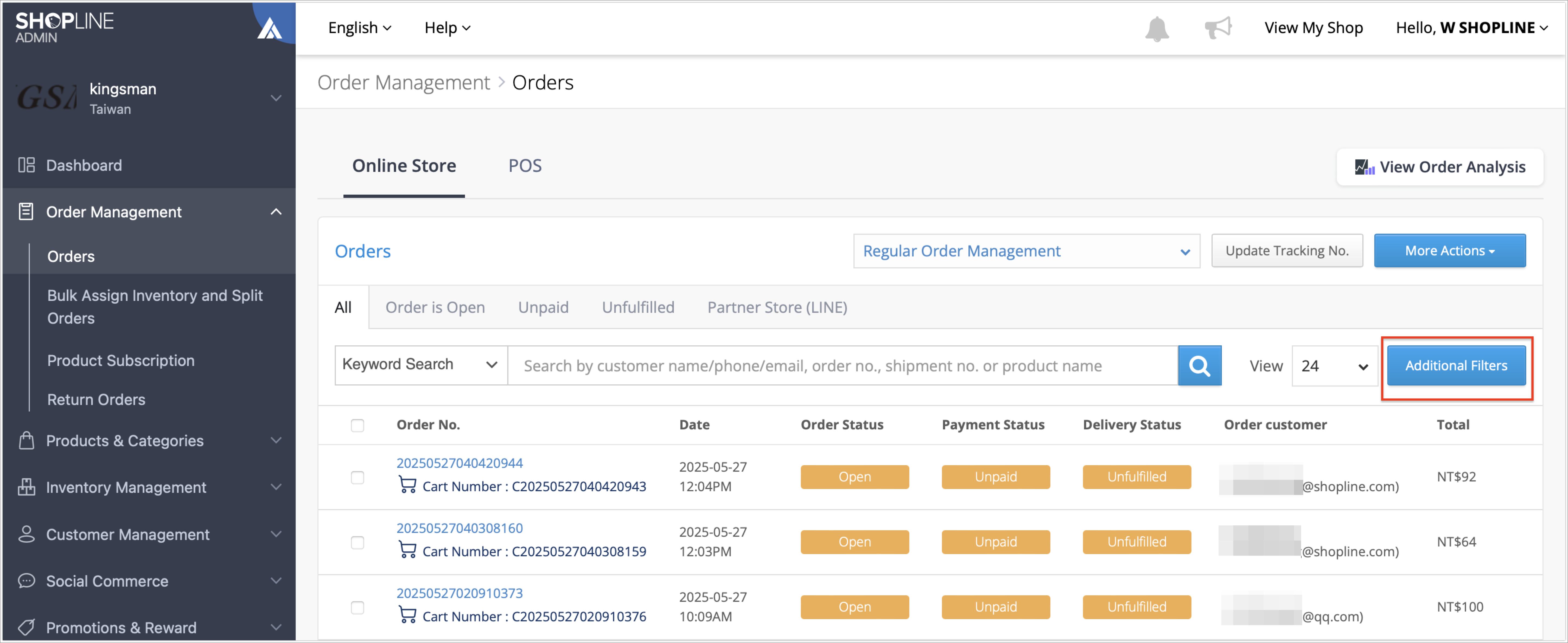
Task: Open order link 20250527020910373
Action: [459, 593]
